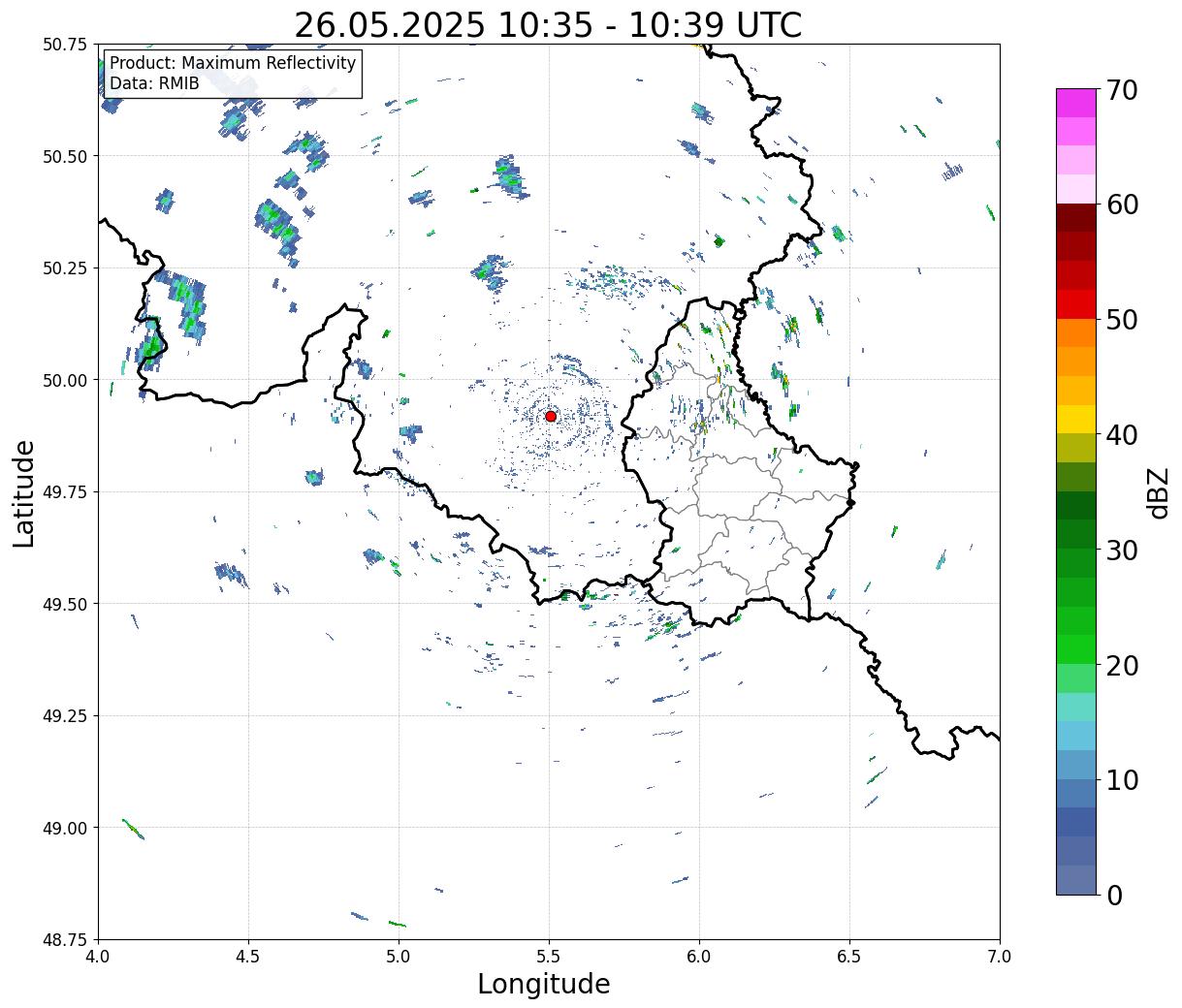This screenshot has height=1008, width=1182.
Task: Click the latitude tick label 48.75
Action: [65, 939]
